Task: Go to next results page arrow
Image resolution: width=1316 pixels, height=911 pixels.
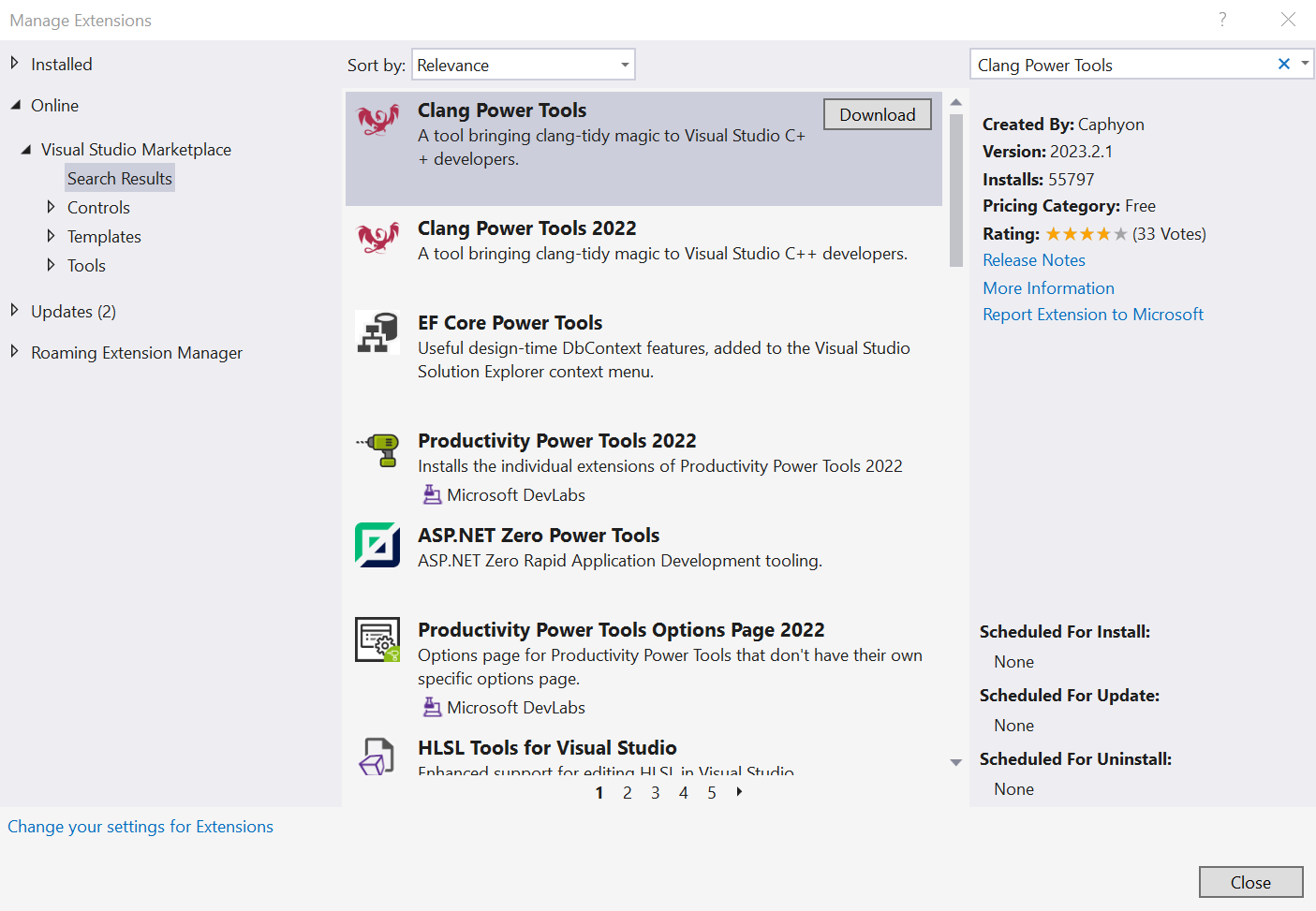Action: pos(740,792)
